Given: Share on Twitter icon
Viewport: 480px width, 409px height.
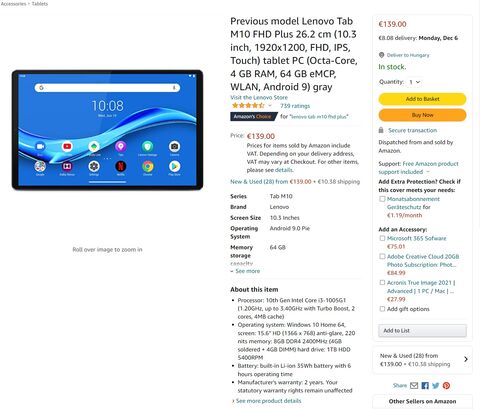Looking at the screenshot, I should click(x=435, y=385).
